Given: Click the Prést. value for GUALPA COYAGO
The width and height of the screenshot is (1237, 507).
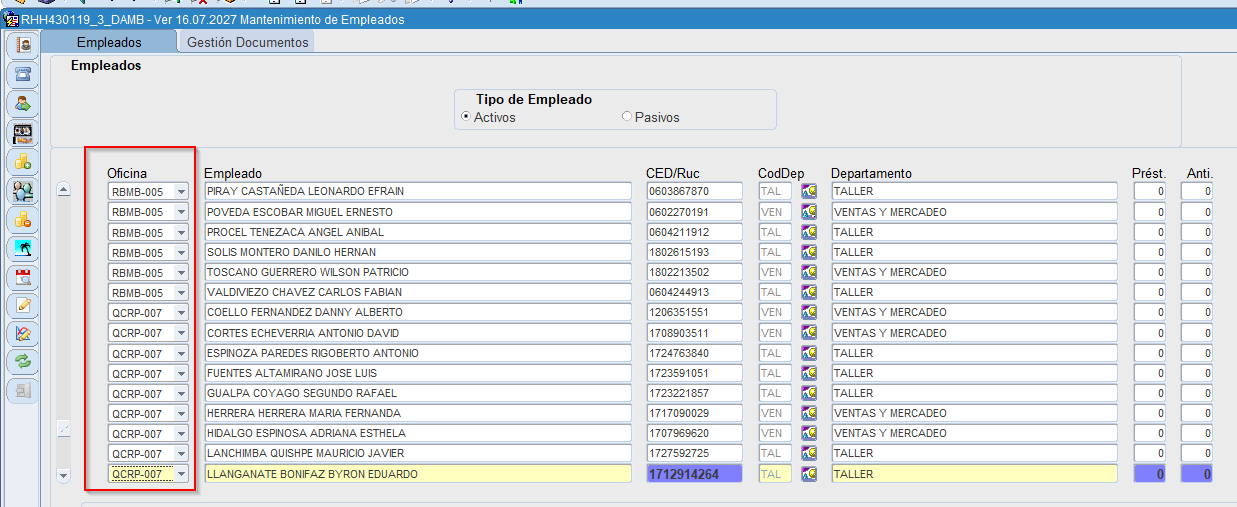Looking at the screenshot, I should (x=1150, y=393).
